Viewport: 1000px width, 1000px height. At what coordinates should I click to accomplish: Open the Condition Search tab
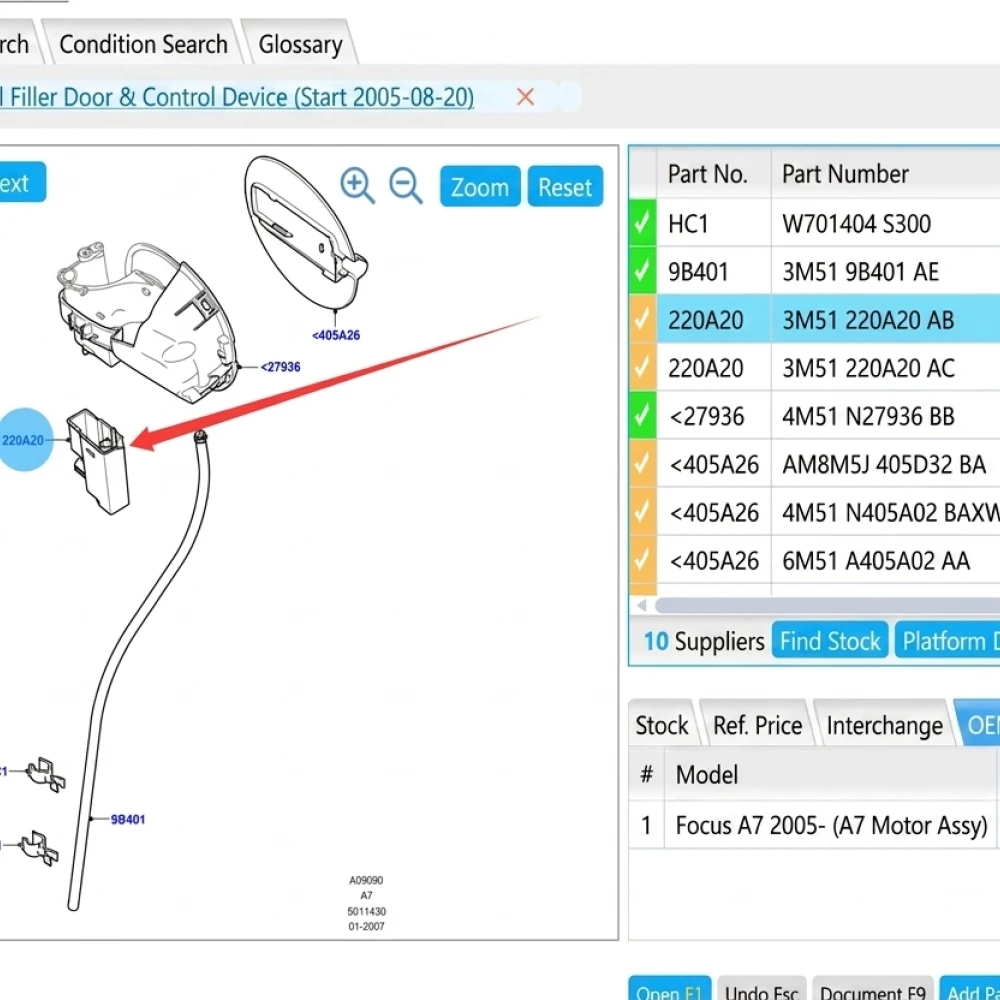pos(143,44)
